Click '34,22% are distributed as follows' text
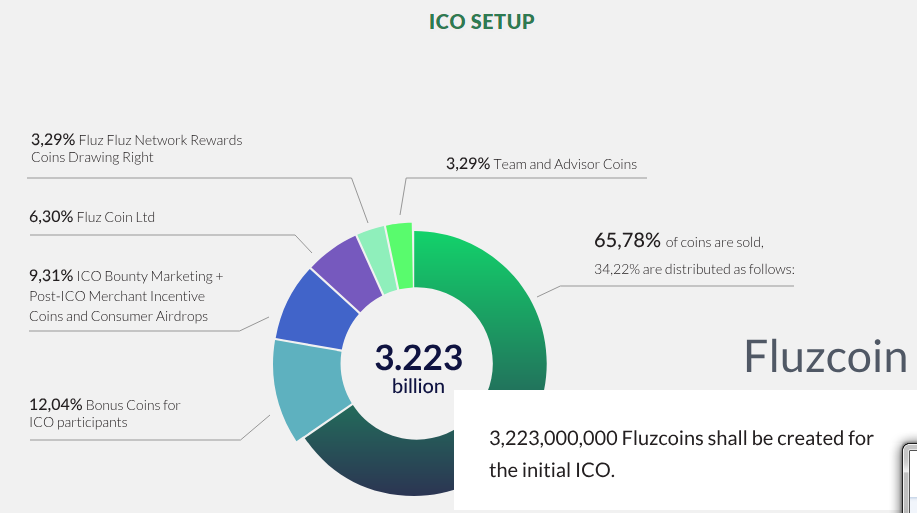 pos(694,269)
